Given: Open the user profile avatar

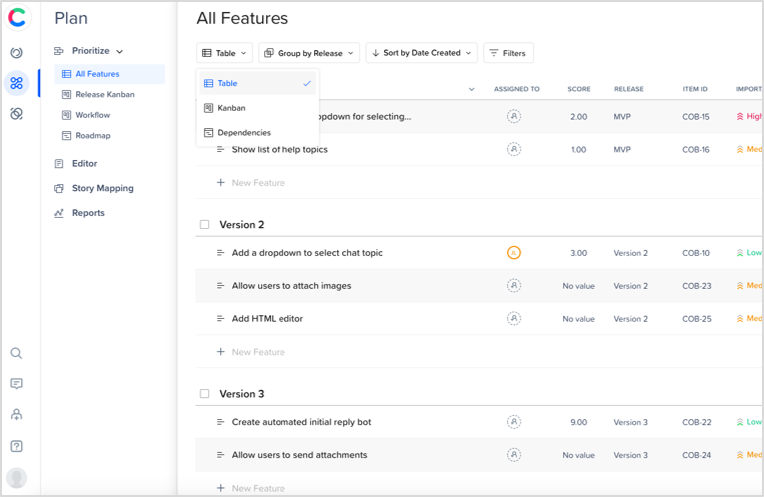Looking at the screenshot, I should (x=16, y=478).
